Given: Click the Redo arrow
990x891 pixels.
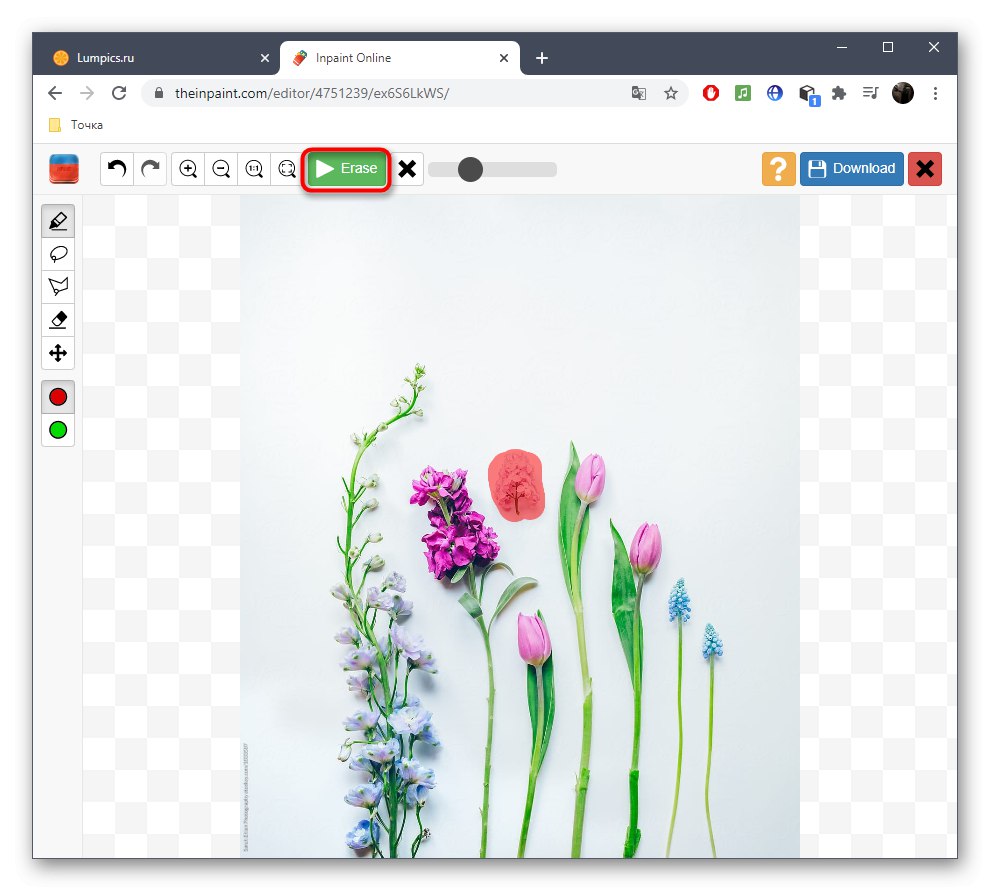Looking at the screenshot, I should pos(150,169).
